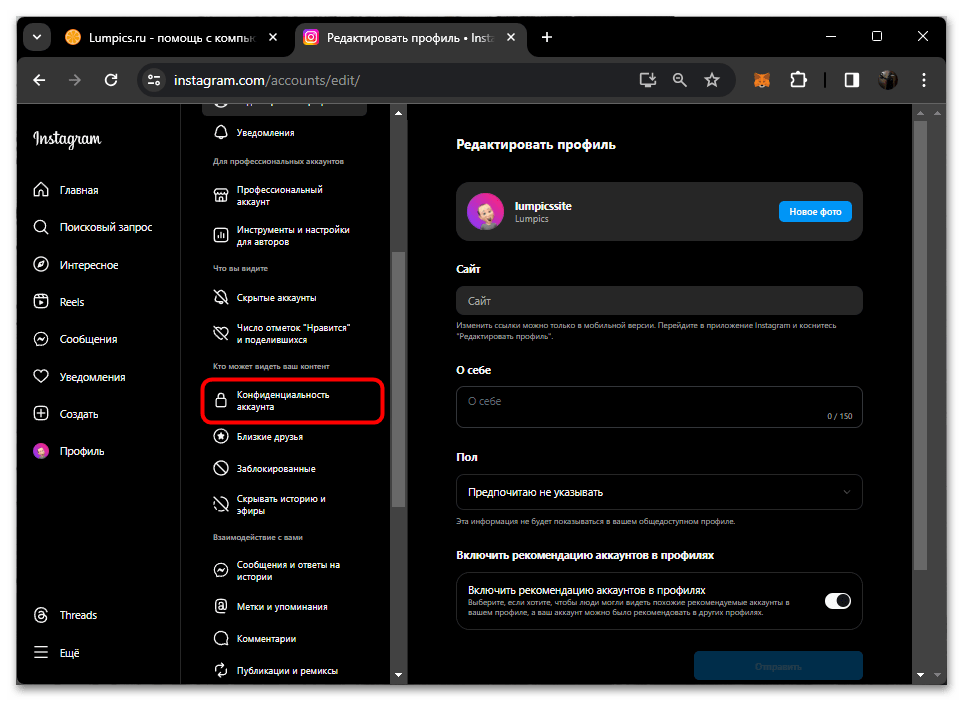Screen dimensions: 963x701
Task: Click the Instagram logo
Action: click(67, 139)
